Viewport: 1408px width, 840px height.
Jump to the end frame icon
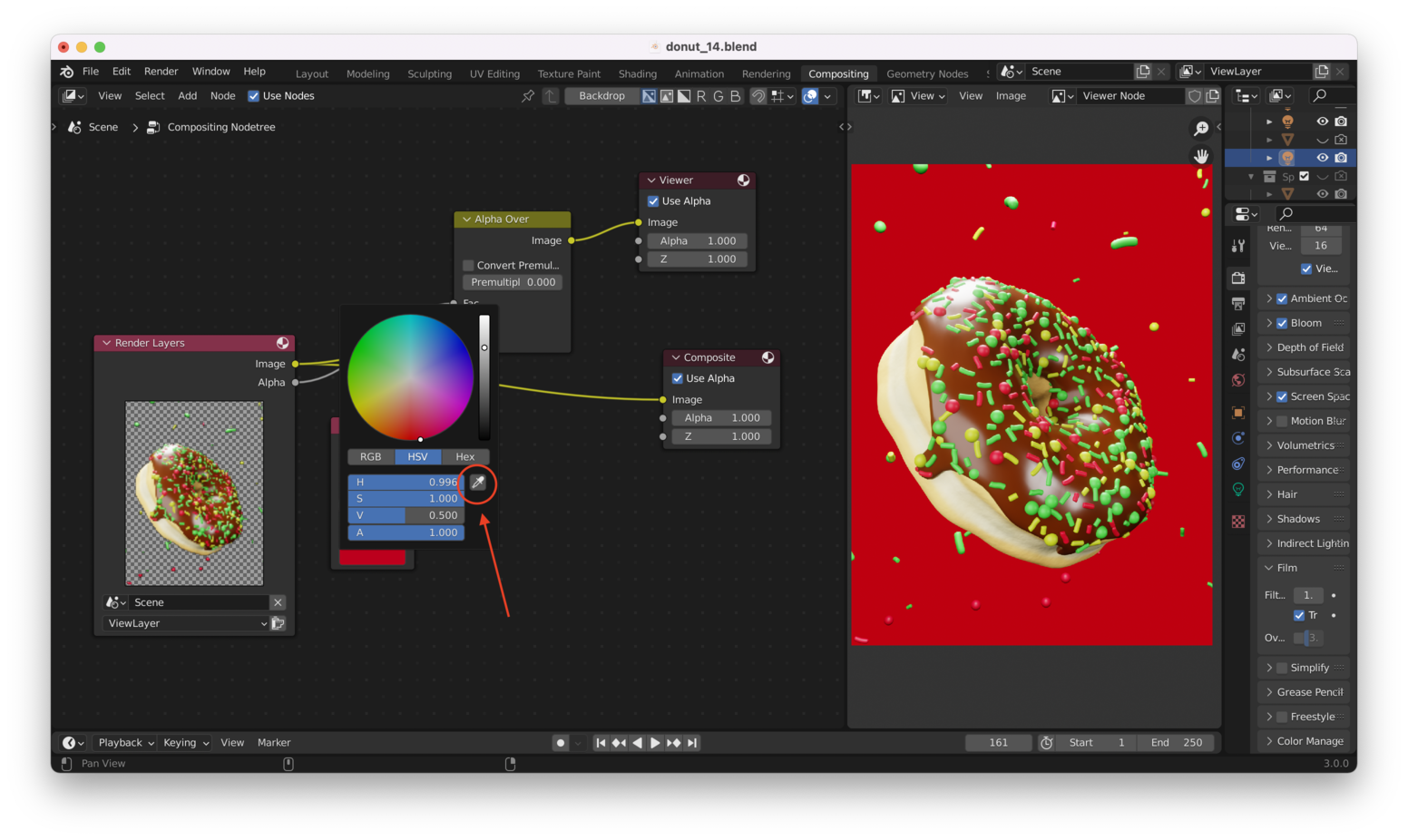pyautogui.click(x=692, y=743)
